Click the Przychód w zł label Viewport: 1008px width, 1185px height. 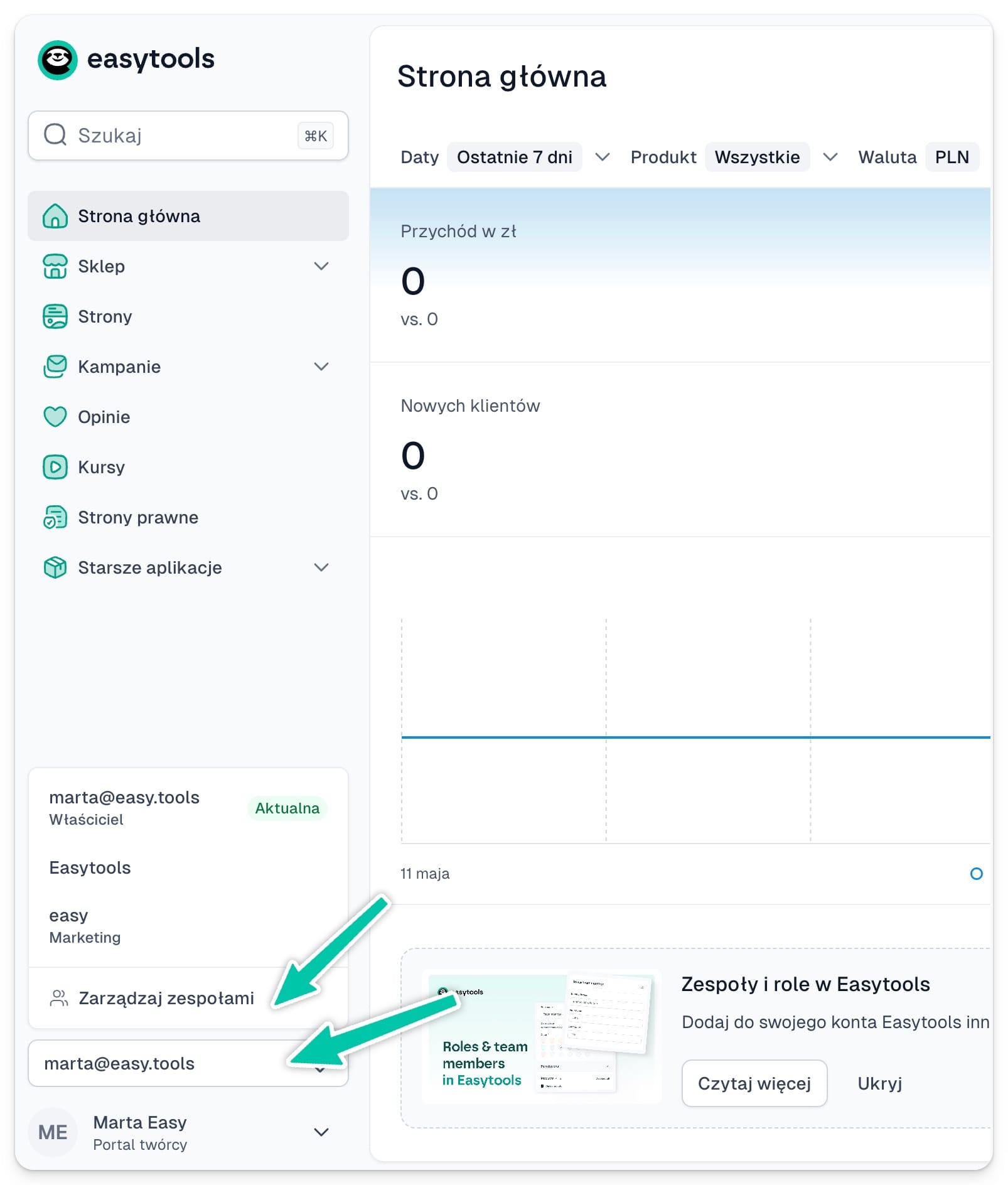coord(458,231)
